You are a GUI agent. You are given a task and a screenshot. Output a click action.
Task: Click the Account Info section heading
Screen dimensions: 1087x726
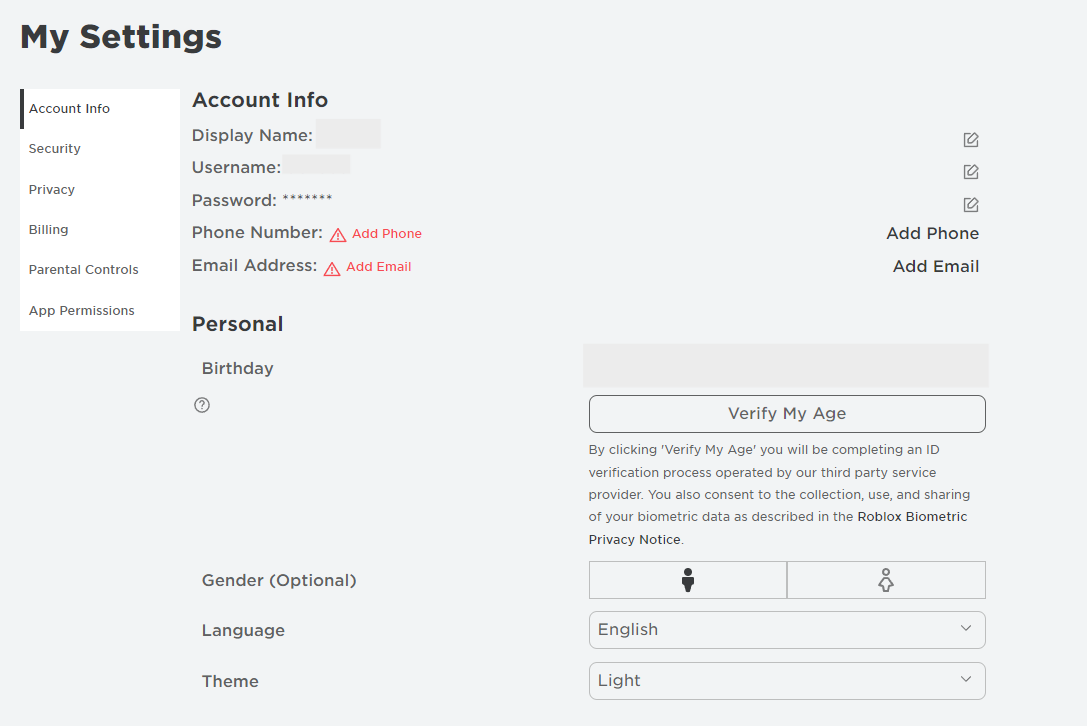pos(260,100)
